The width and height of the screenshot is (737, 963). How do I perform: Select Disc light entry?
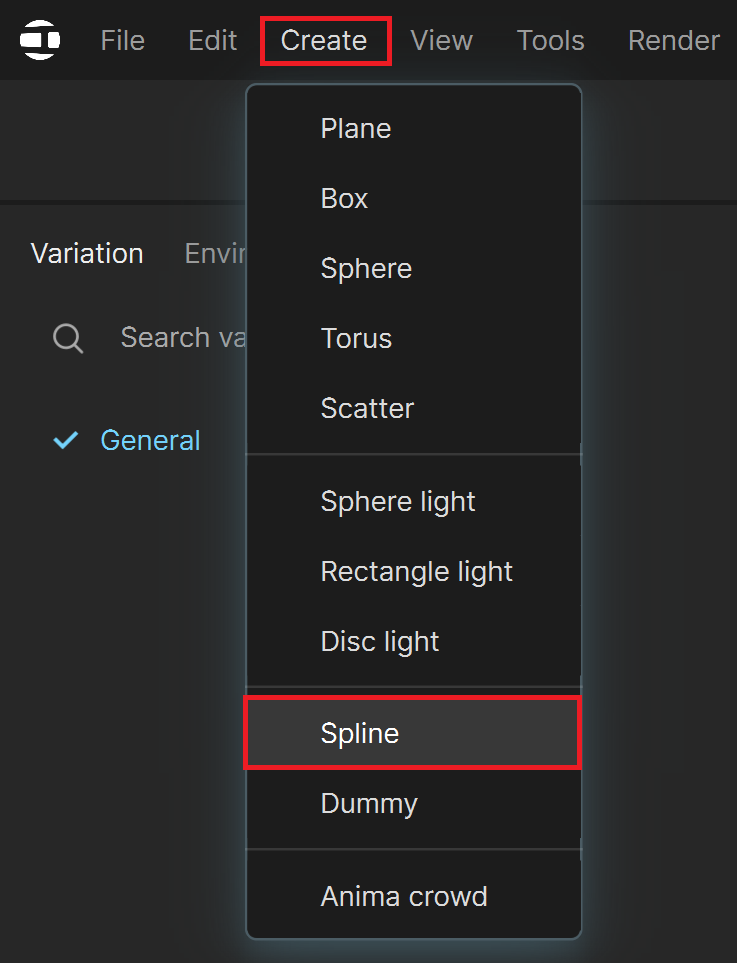point(413,642)
